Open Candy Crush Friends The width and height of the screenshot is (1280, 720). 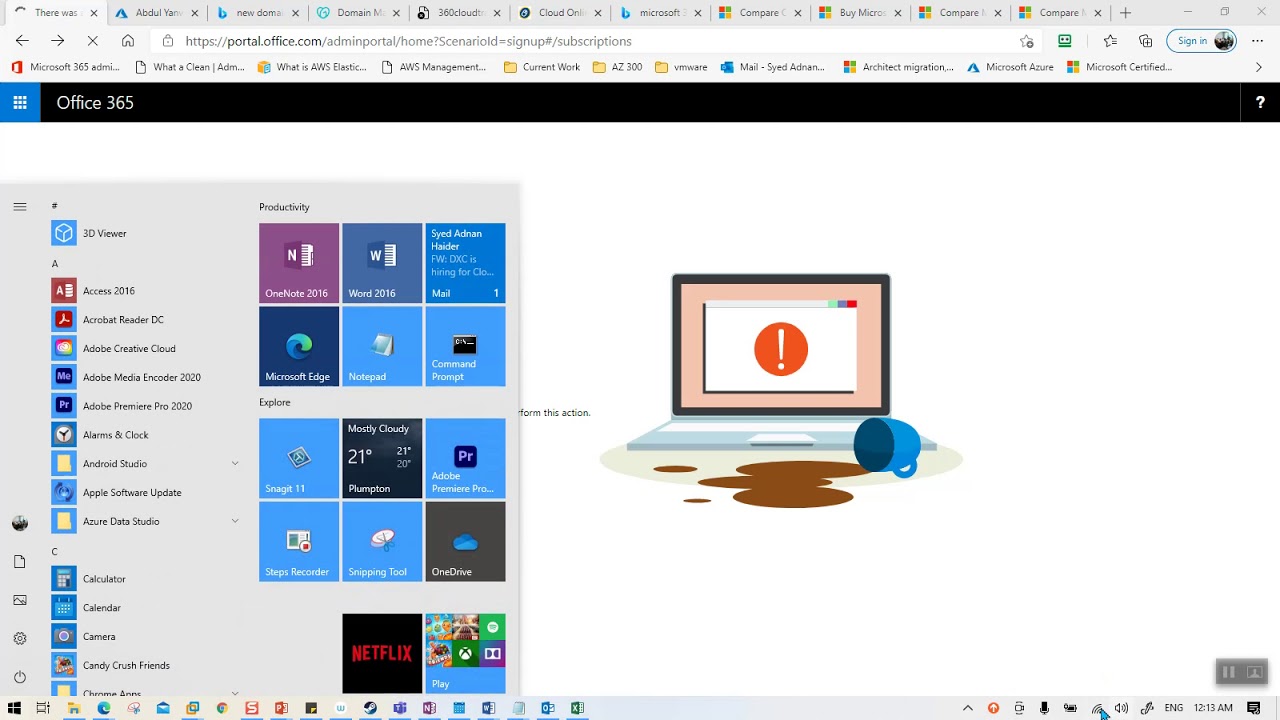146,665
